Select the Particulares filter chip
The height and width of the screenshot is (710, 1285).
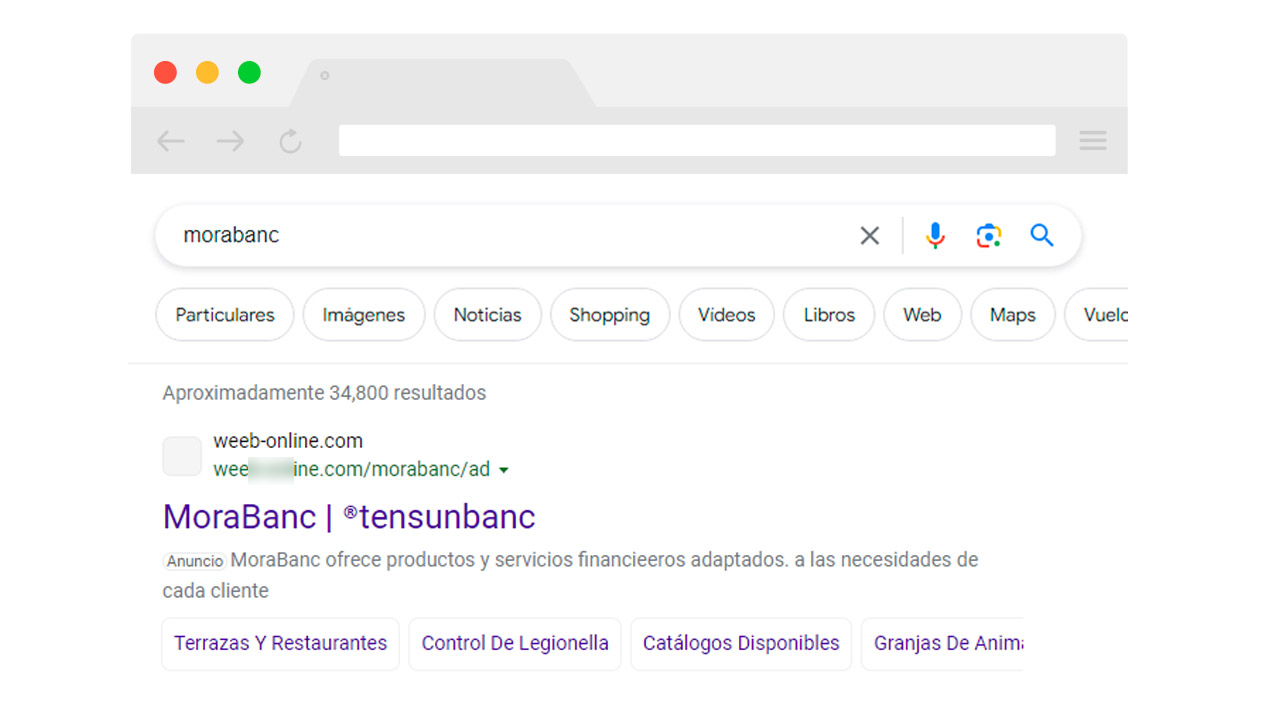tap(225, 315)
